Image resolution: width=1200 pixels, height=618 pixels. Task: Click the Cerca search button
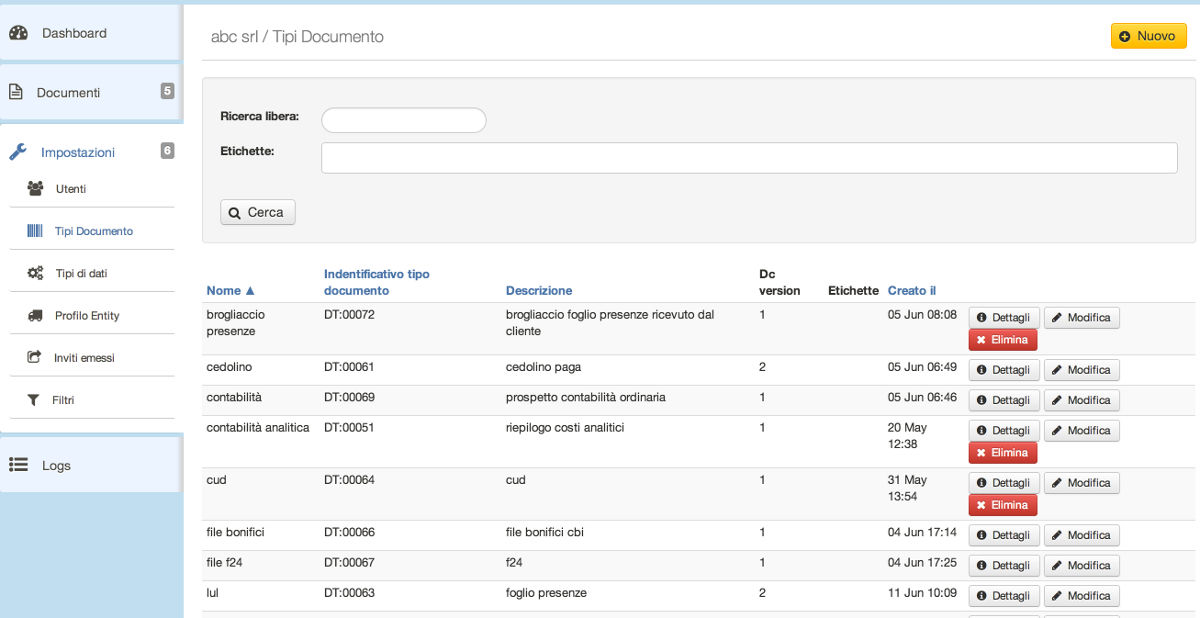(258, 212)
